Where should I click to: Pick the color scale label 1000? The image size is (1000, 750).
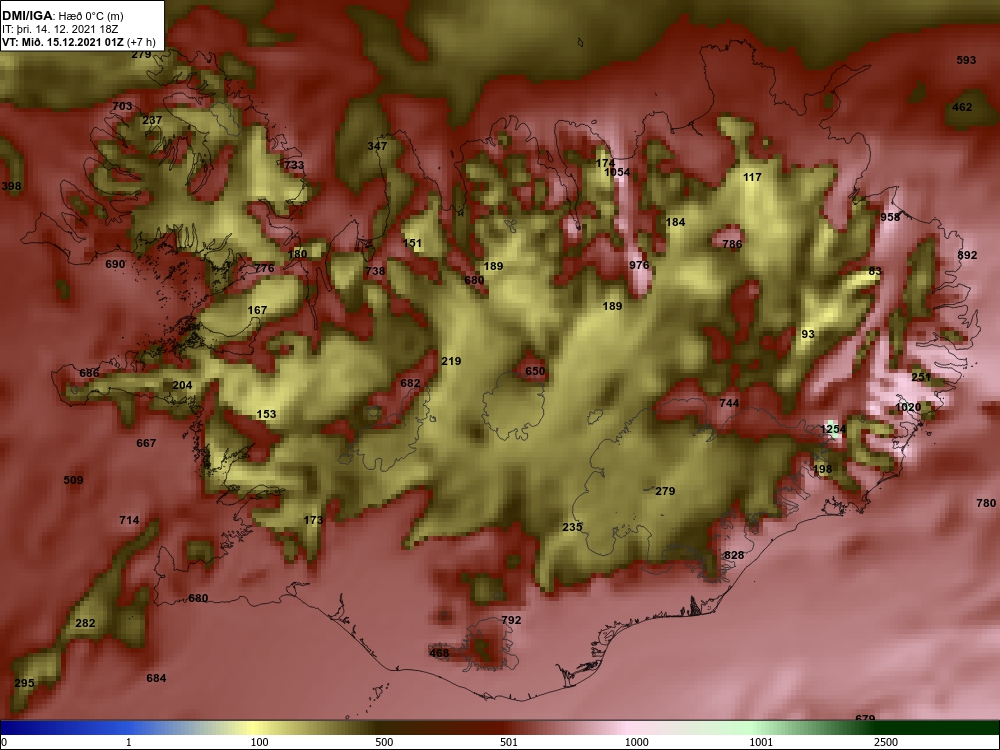coord(636,742)
